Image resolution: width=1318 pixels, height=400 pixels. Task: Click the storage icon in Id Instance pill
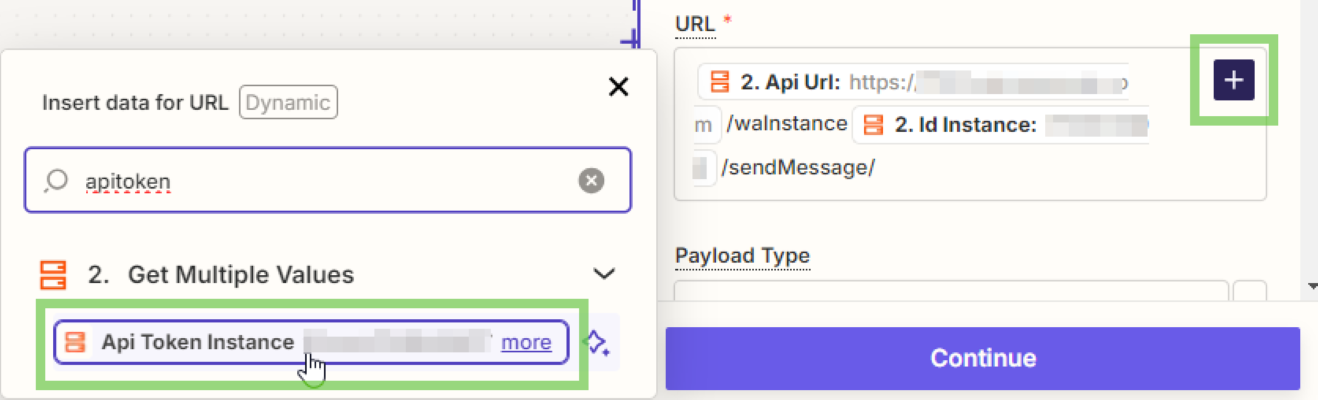(874, 125)
